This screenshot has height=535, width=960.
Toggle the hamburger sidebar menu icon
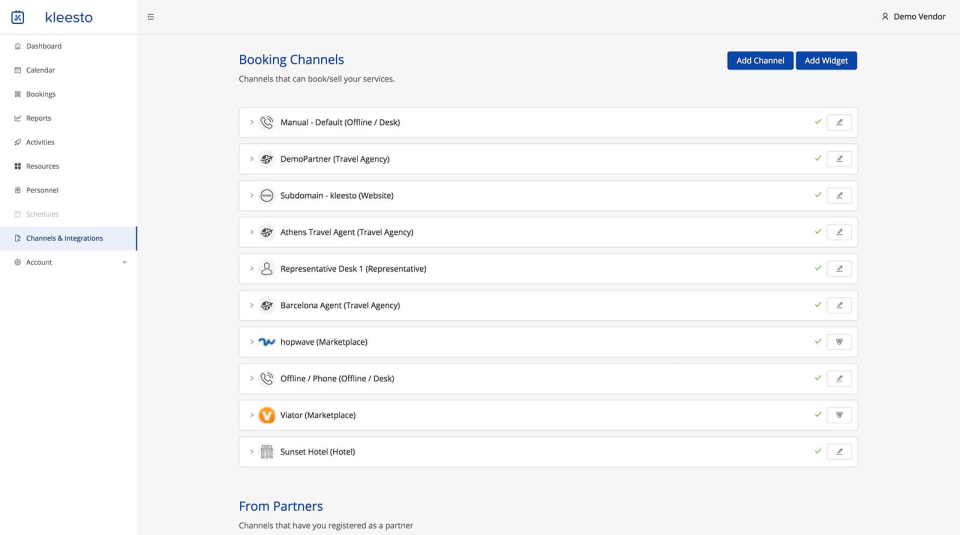pyautogui.click(x=151, y=17)
